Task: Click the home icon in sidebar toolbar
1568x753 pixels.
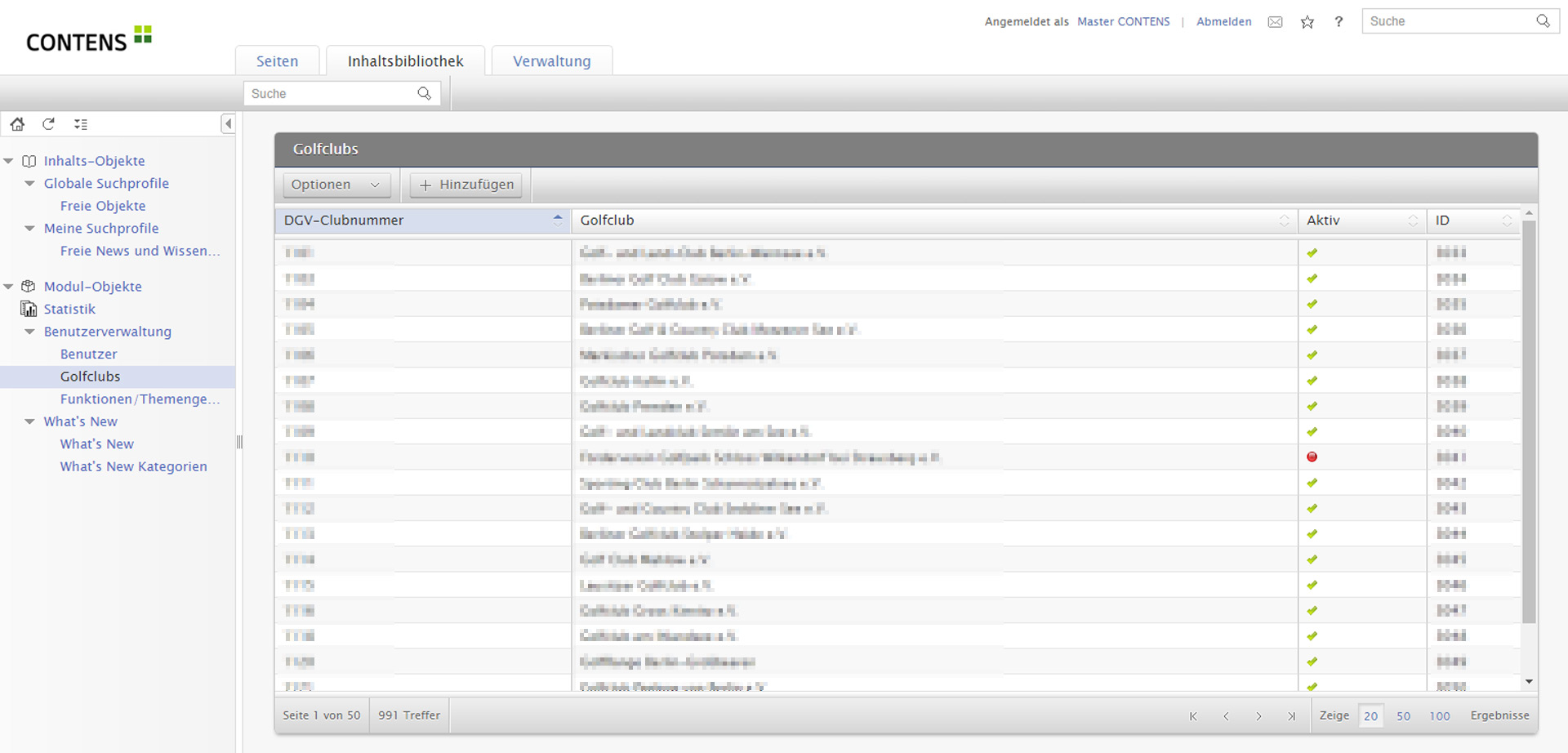Action: click(17, 124)
